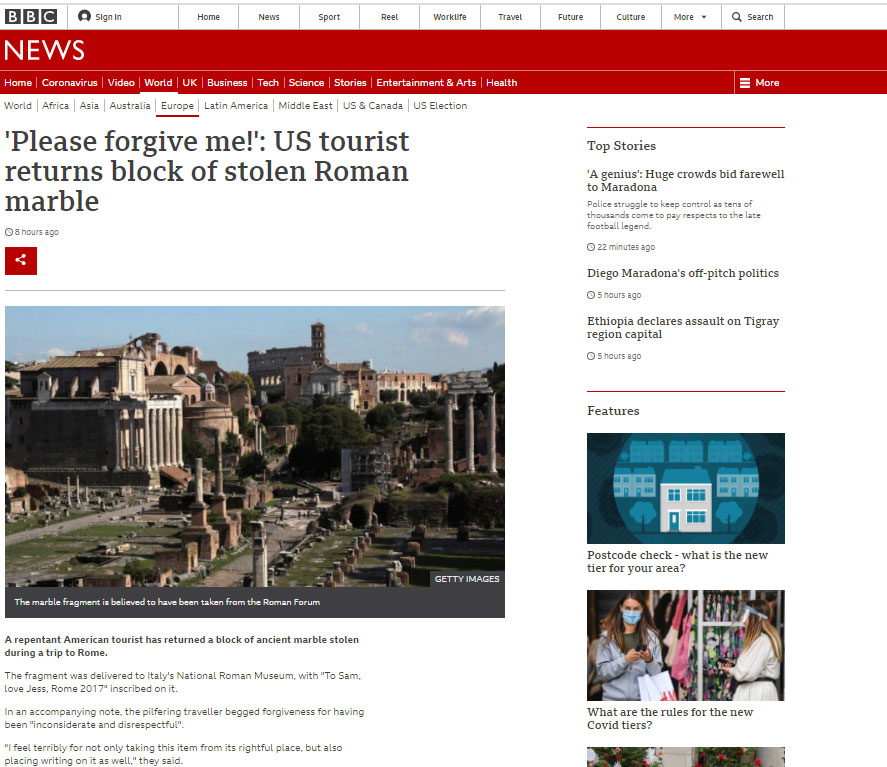Viewport: 887px width, 767px height.
Task: Open search with the magnifier icon
Action: click(737, 17)
